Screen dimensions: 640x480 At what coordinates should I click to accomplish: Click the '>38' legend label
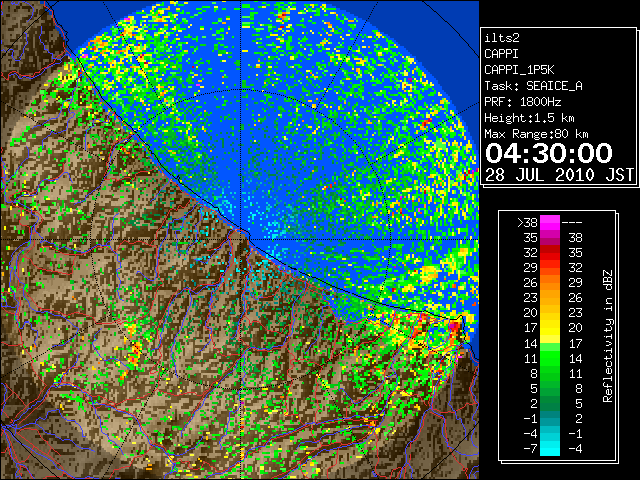(527, 223)
